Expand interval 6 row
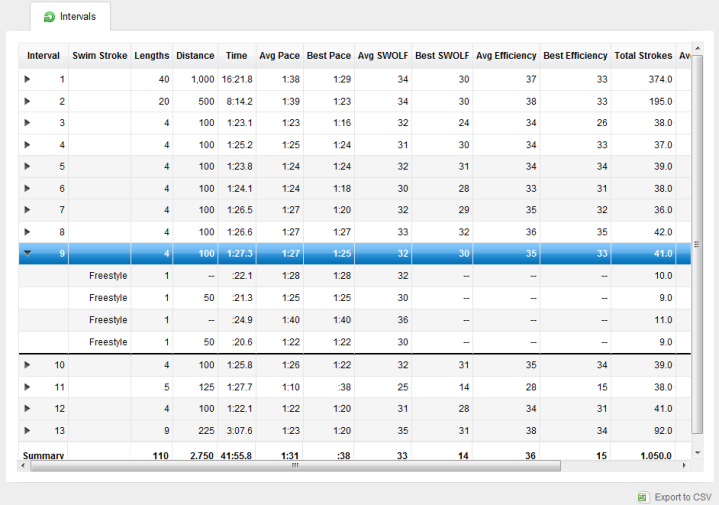The width and height of the screenshot is (719, 505). point(27,188)
